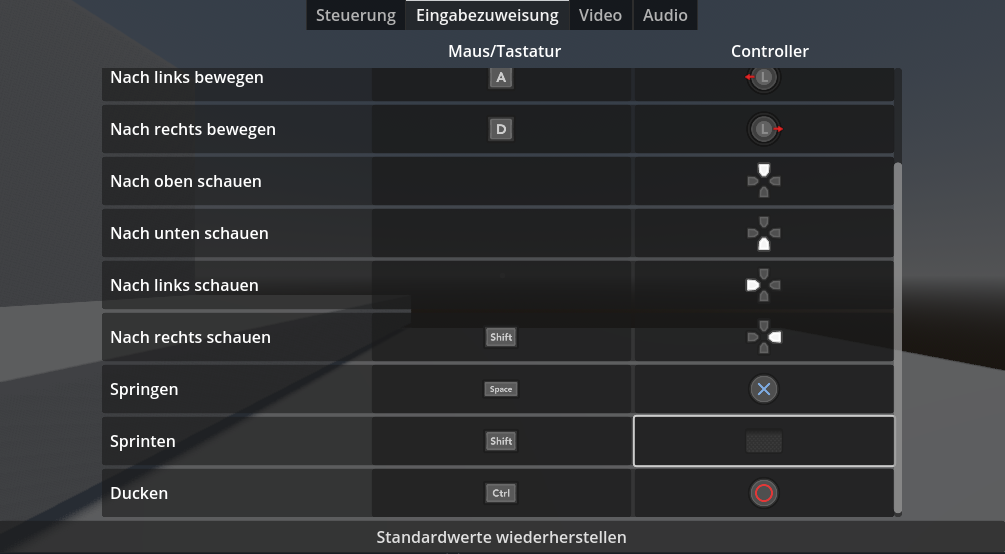
Task: Click D-pad up icon for Nach oben schauen
Action: [x=764, y=181]
